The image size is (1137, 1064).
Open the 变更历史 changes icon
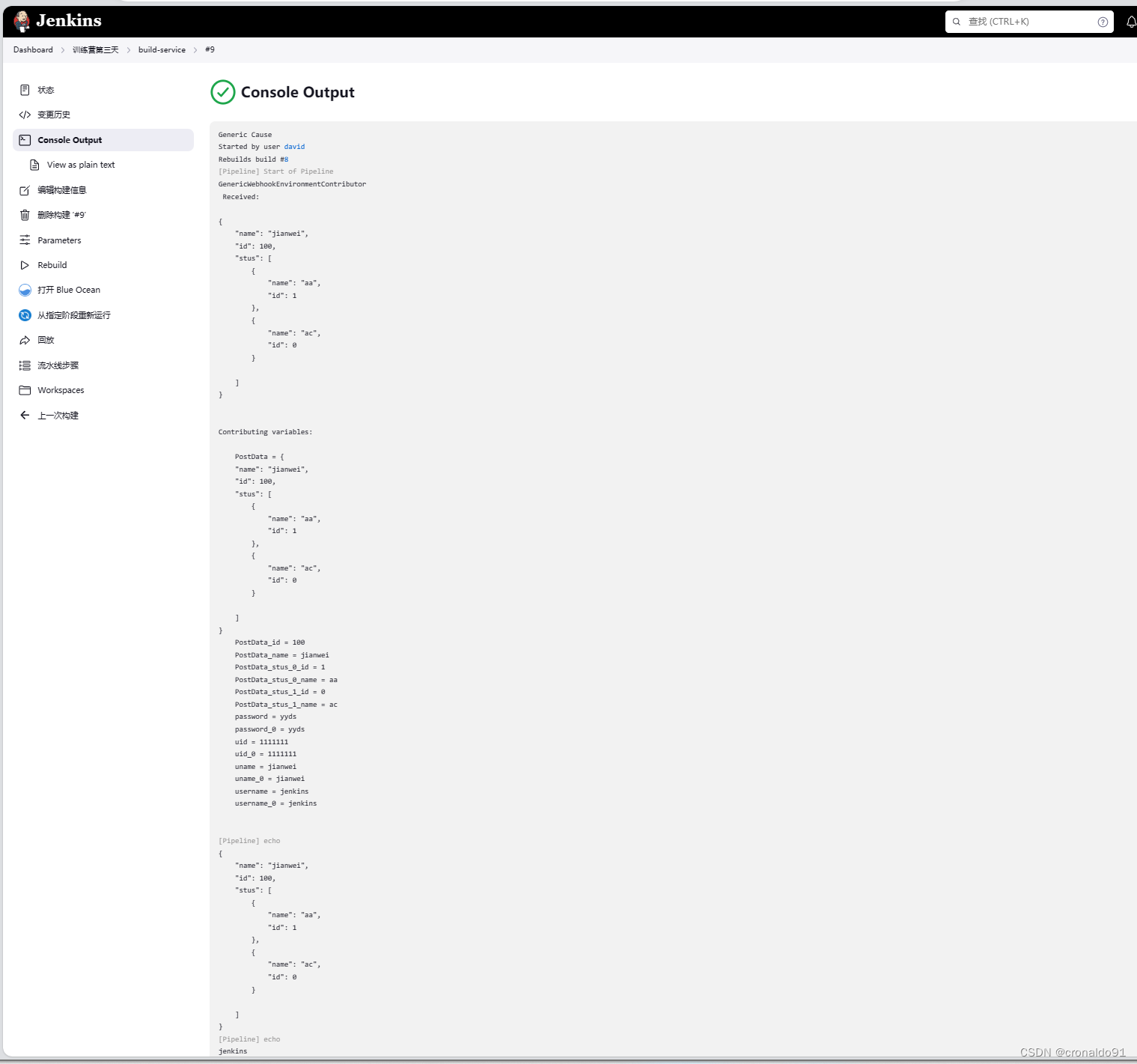pyautogui.click(x=25, y=115)
